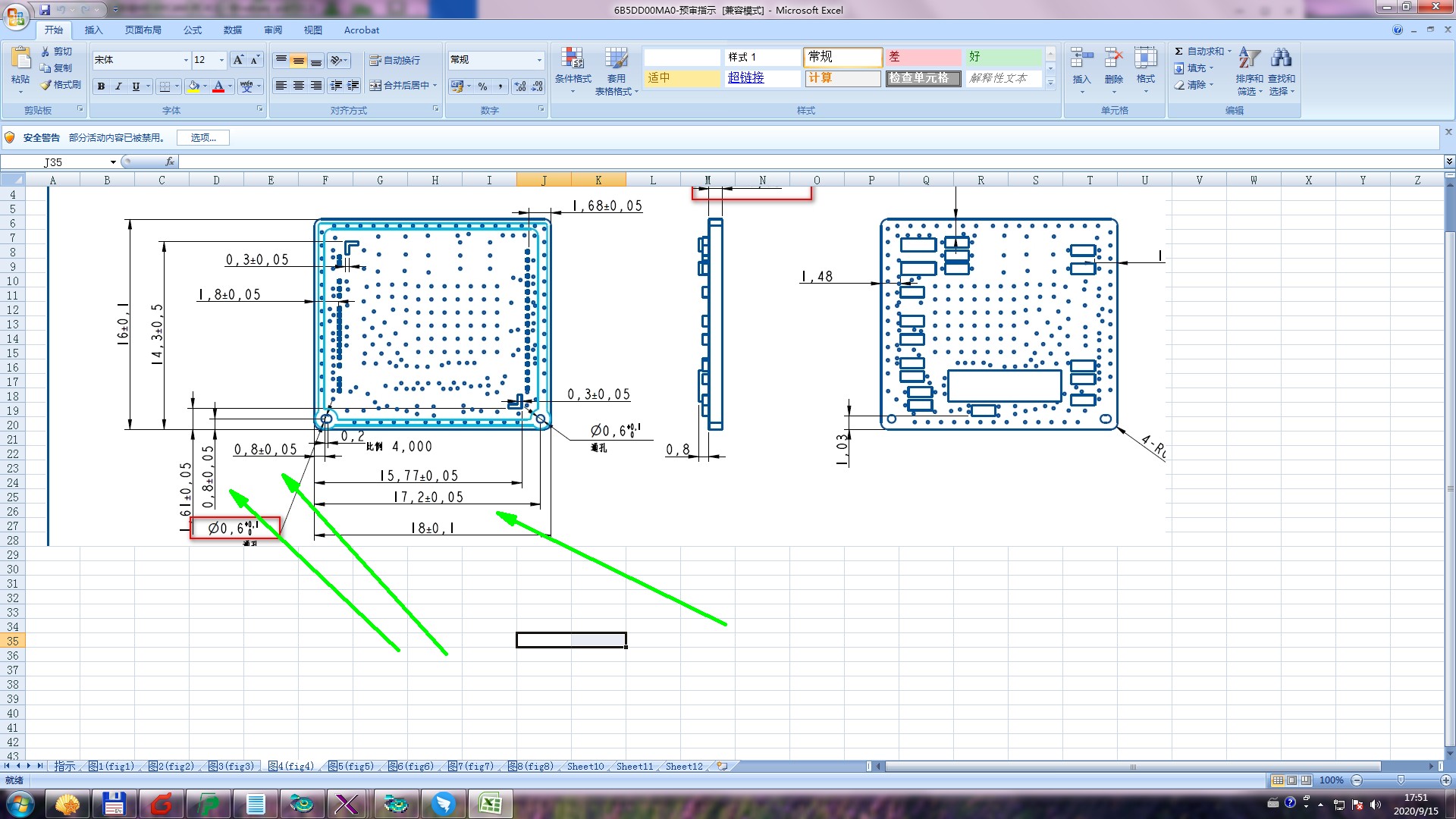
Task: Toggle Italic formatting
Action: (x=118, y=86)
